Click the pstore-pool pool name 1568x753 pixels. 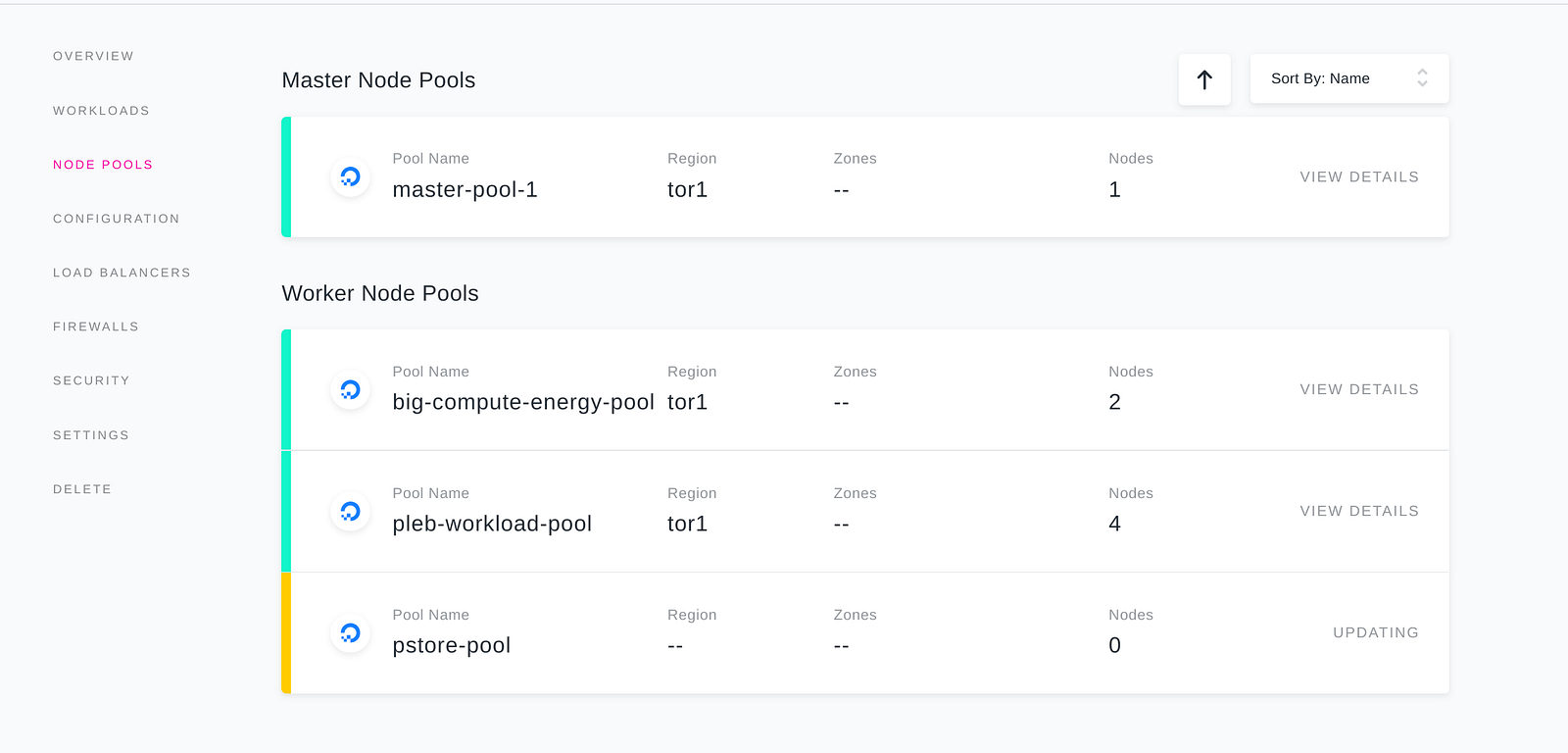(x=452, y=645)
